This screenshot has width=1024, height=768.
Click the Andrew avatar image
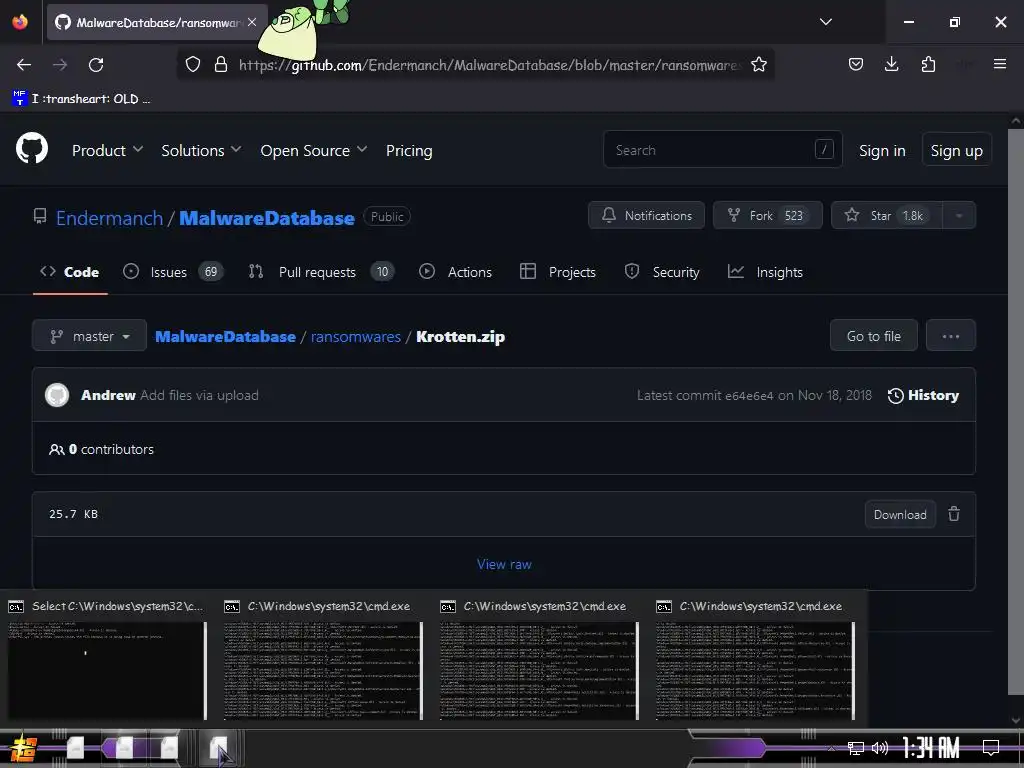point(57,395)
